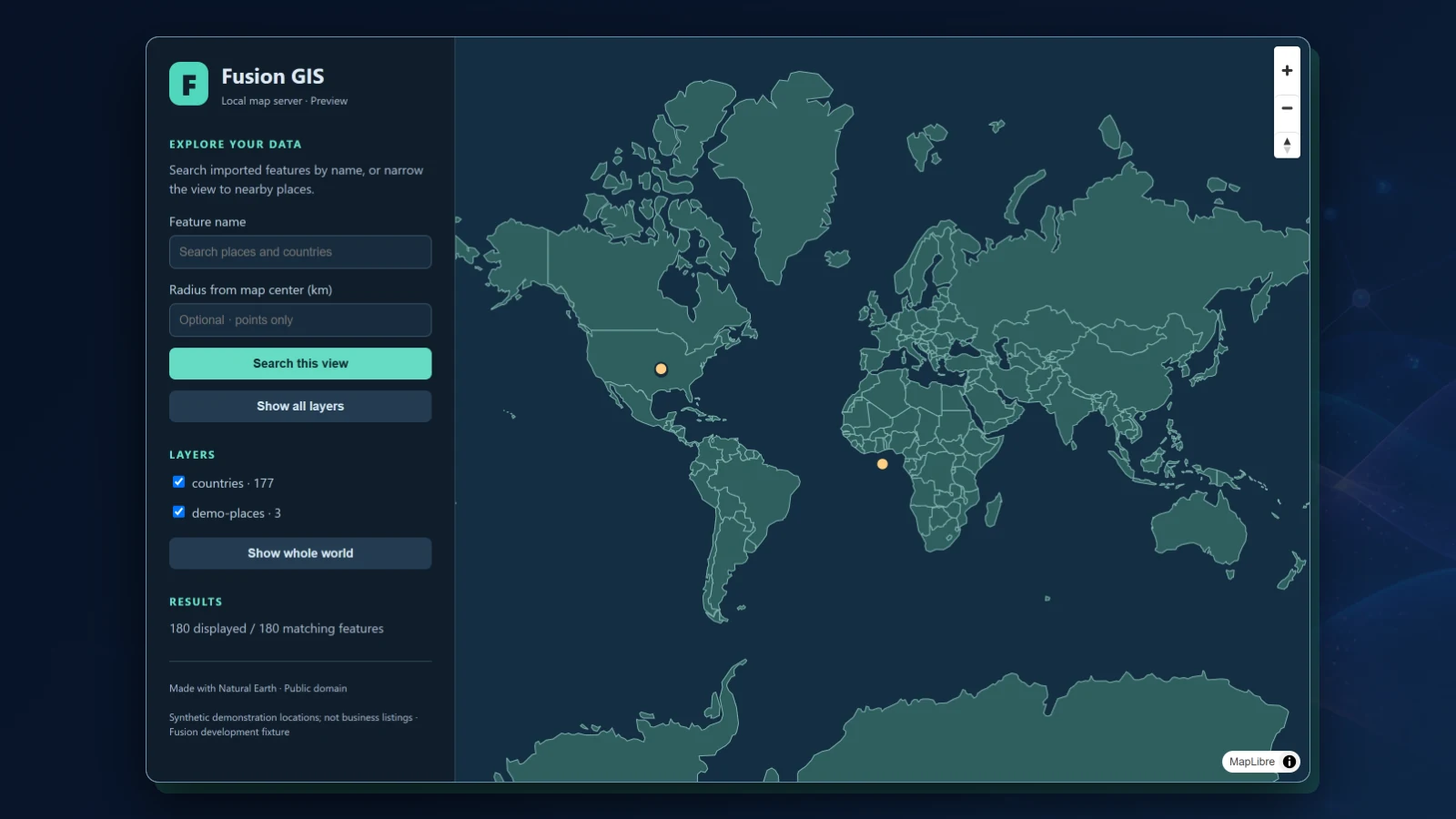Focus the Feature name search field
Viewport: 1456px width, 819px height.
tap(300, 252)
